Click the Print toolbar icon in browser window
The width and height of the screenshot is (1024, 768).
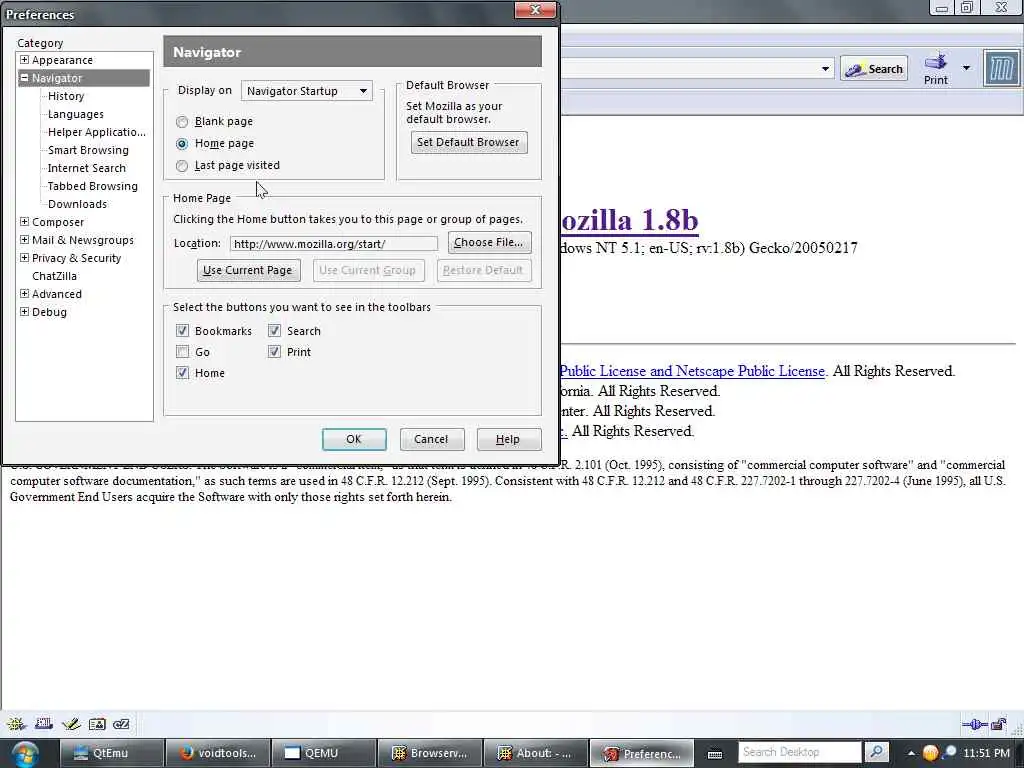pyautogui.click(x=935, y=69)
